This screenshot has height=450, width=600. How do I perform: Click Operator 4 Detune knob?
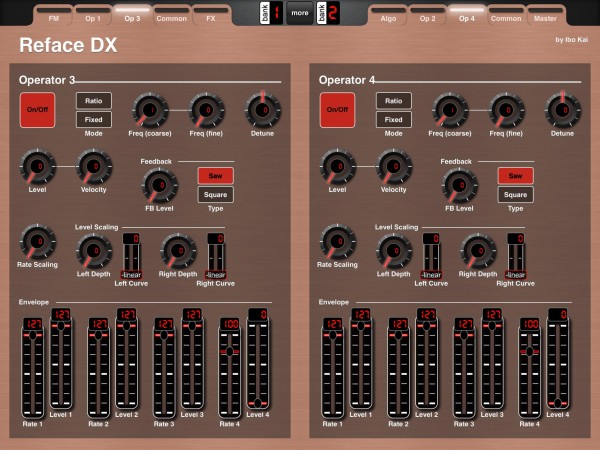click(x=562, y=110)
